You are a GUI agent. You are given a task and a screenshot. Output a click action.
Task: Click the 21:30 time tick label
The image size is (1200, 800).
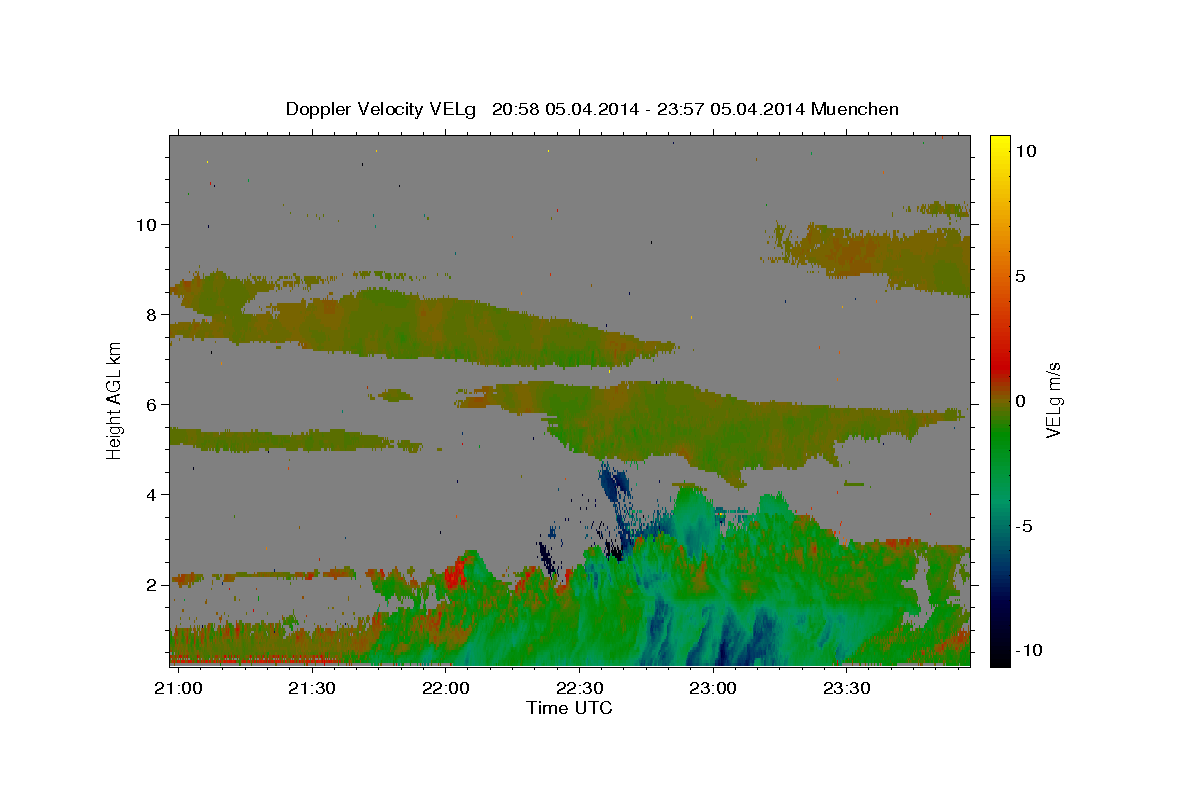coord(311,689)
